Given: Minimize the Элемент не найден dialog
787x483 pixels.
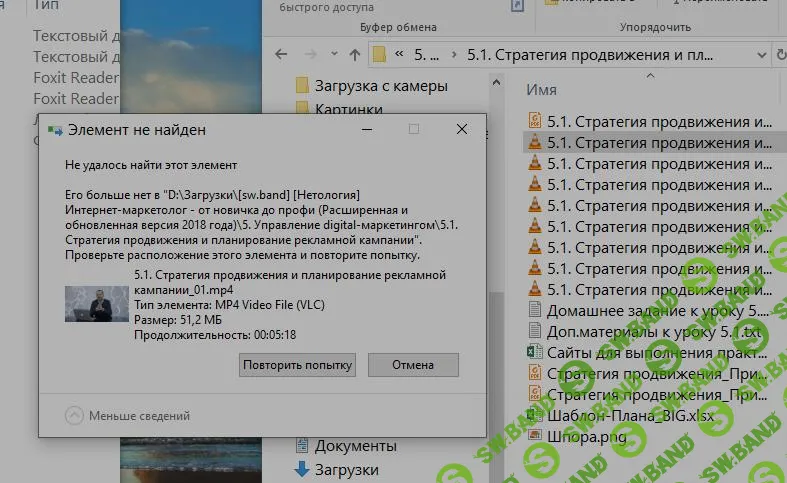Looking at the screenshot, I should click(x=366, y=129).
